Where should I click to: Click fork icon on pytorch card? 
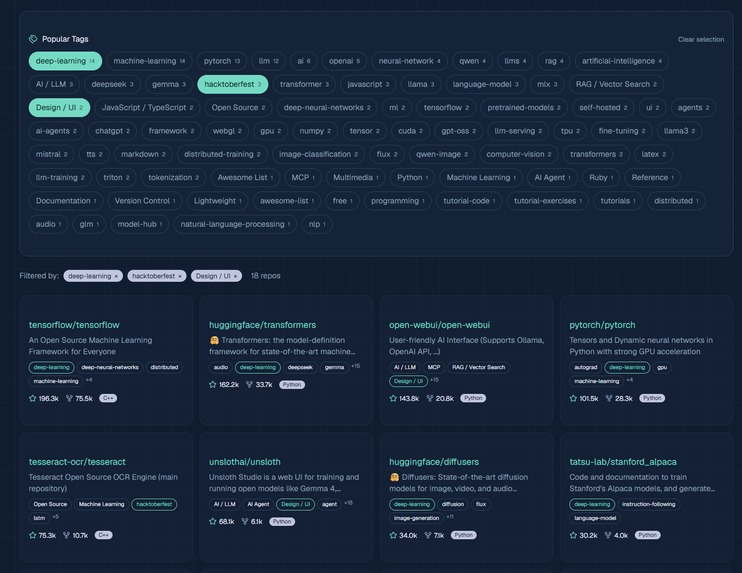(609, 398)
